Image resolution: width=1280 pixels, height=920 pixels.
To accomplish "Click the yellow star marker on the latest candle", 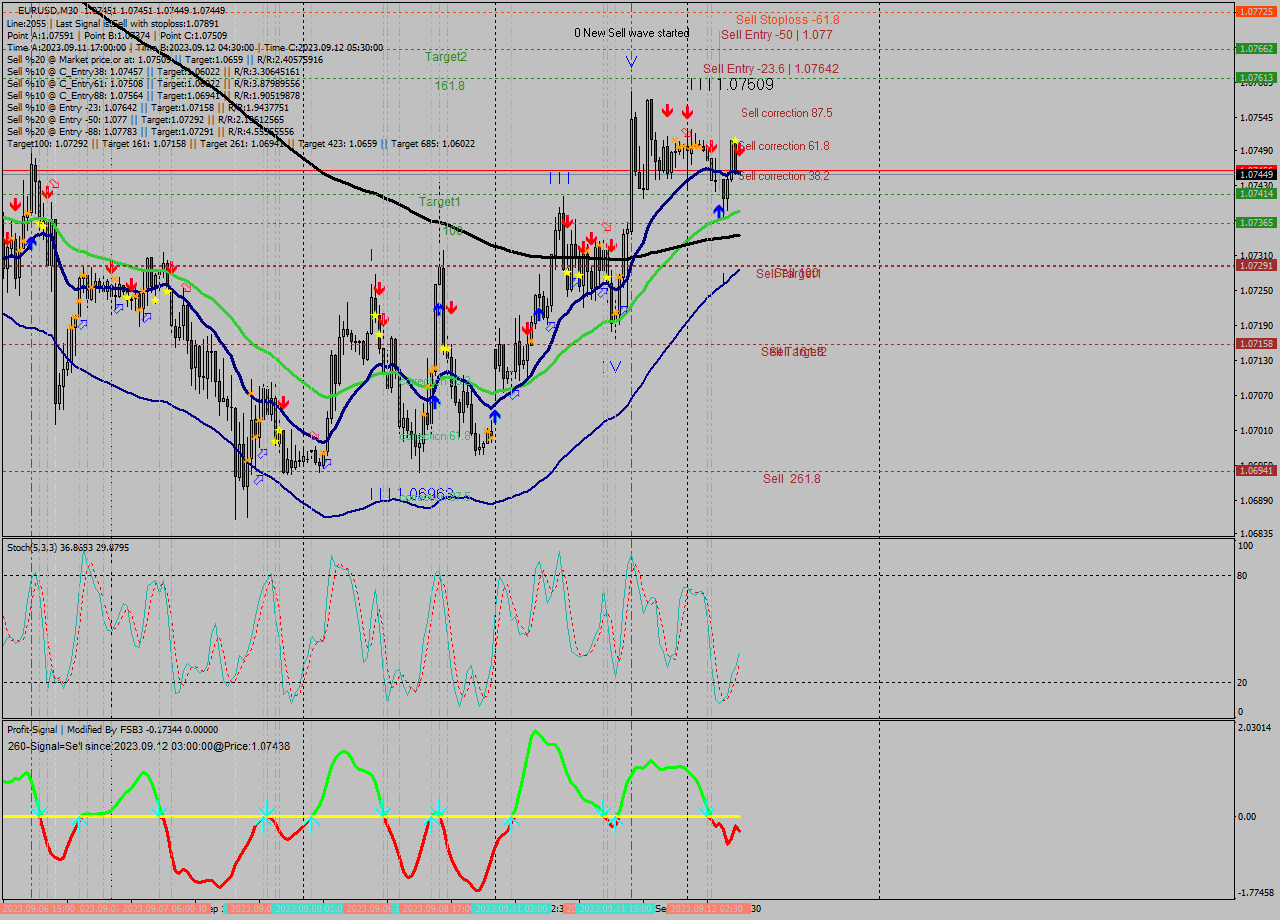I will pyautogui.click(x=735, y=140).
